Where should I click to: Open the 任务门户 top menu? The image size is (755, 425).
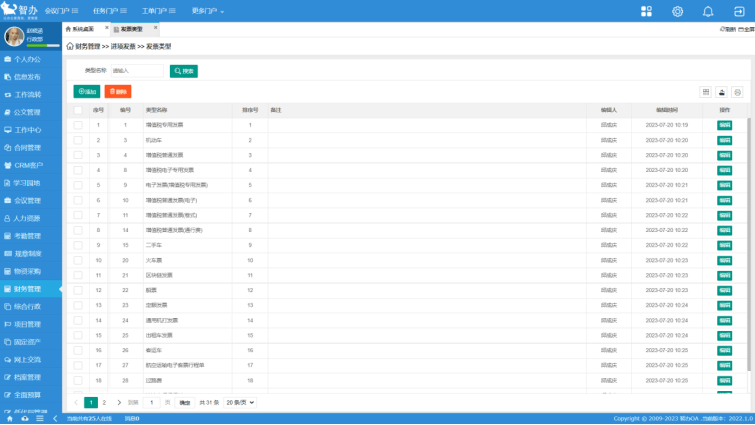click(x=120, y=11)
